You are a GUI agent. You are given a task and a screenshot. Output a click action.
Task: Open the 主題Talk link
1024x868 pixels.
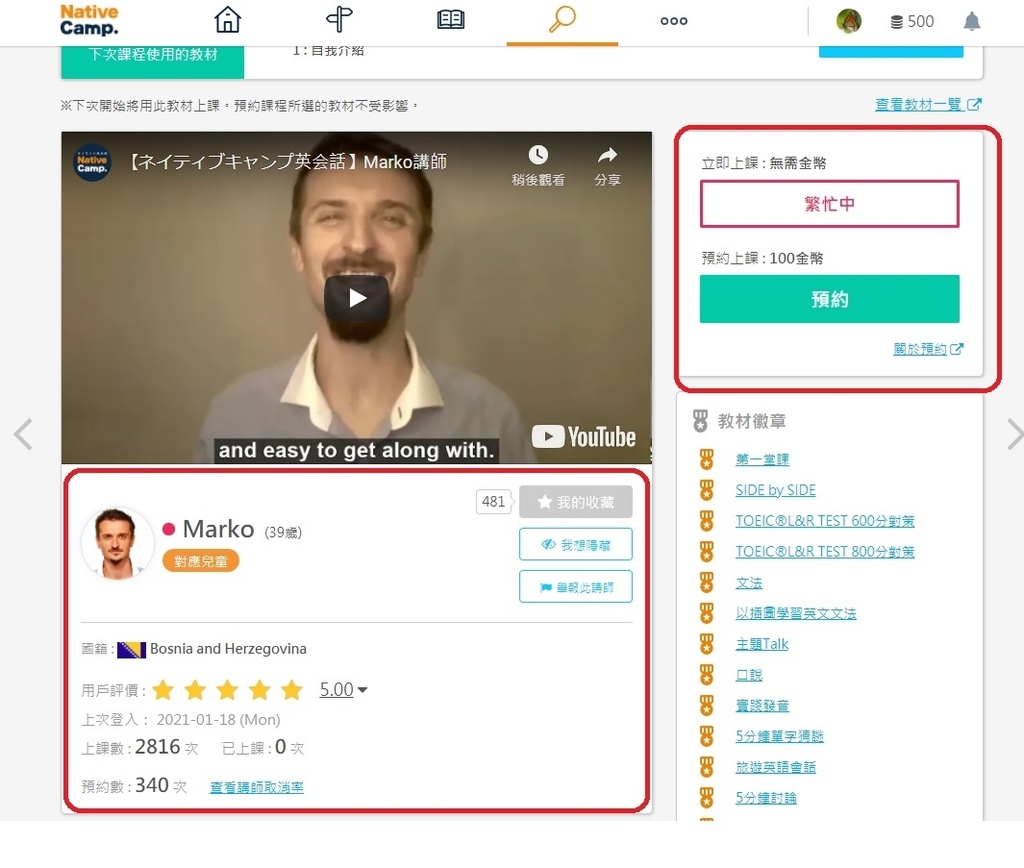point(761,644)
